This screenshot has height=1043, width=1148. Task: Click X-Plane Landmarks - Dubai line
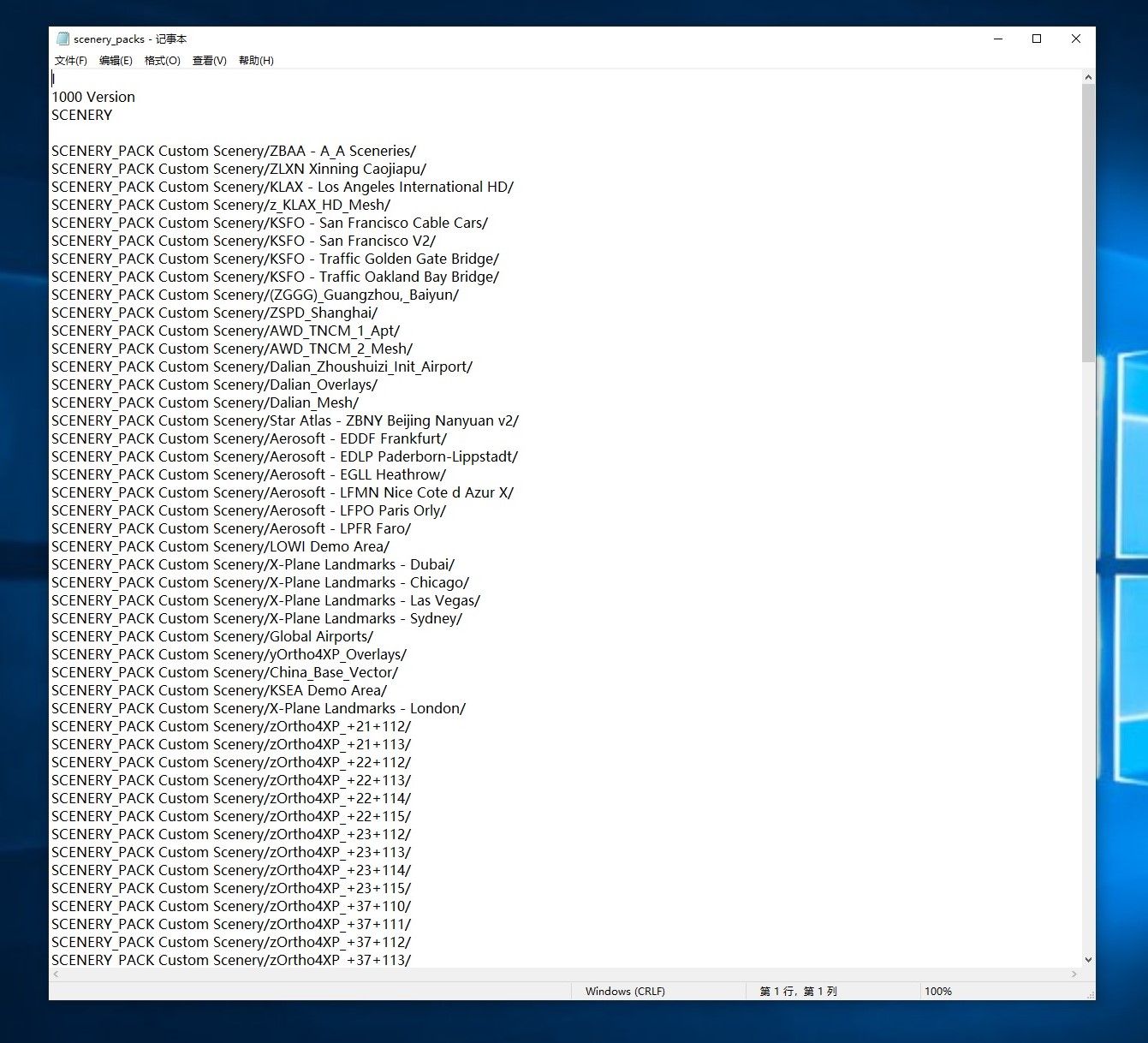tap(253, 564)
